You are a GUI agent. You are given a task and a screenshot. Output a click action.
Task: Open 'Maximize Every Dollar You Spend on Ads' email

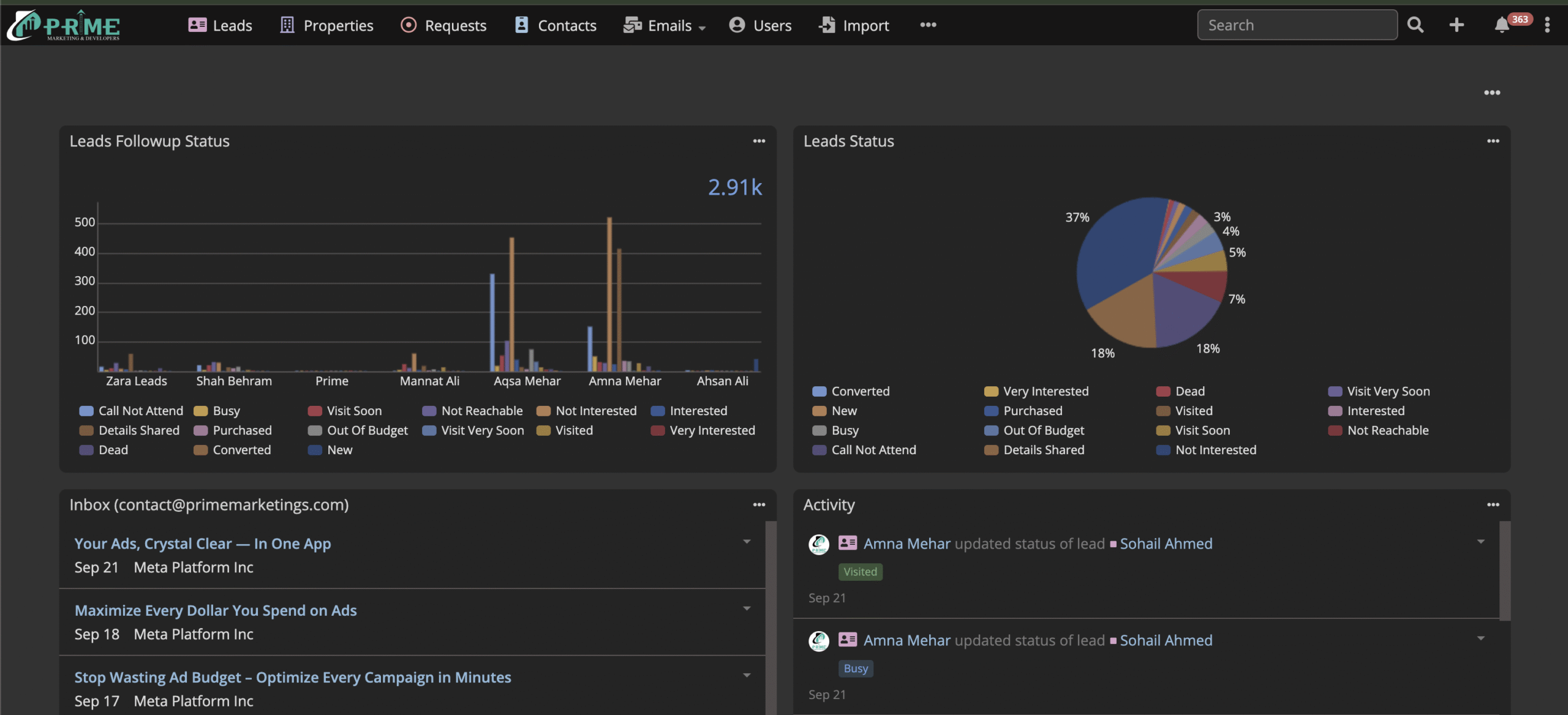[x=216, y=610]
